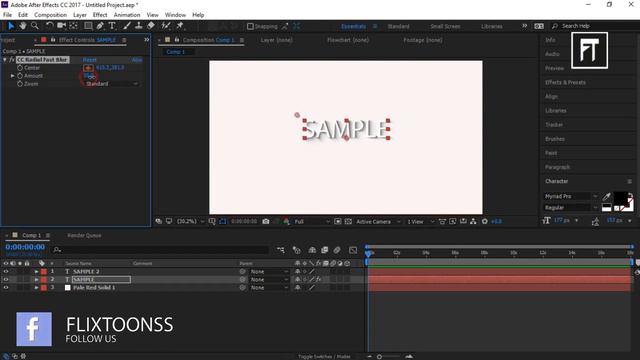Open the Myriad Pro font dropdown

(x=571, y=196)
